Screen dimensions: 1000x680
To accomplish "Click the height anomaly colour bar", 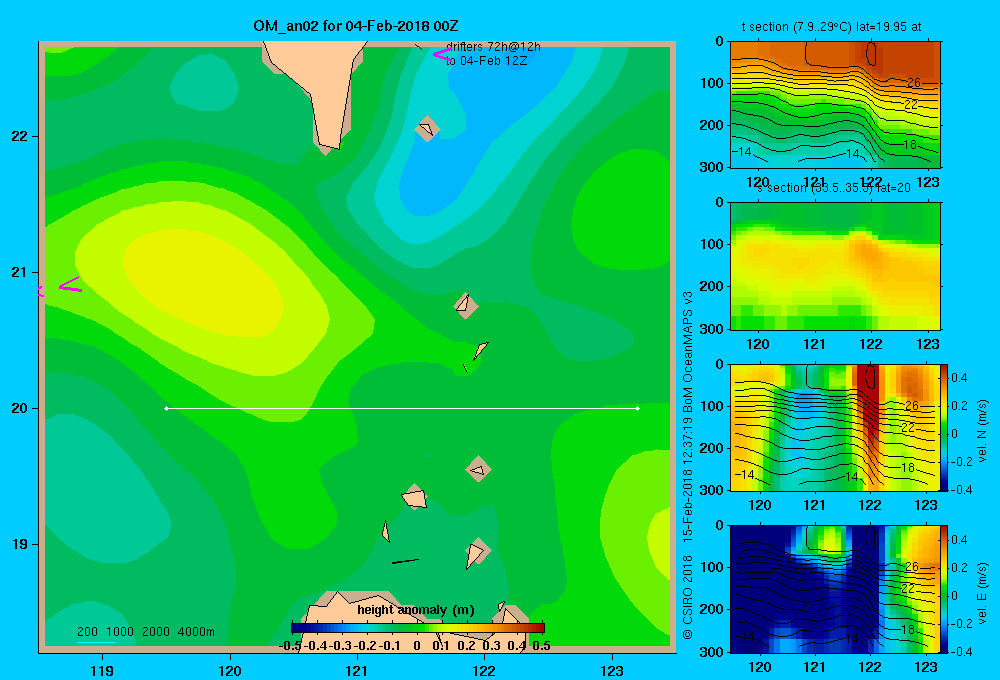I will (418, 628).
